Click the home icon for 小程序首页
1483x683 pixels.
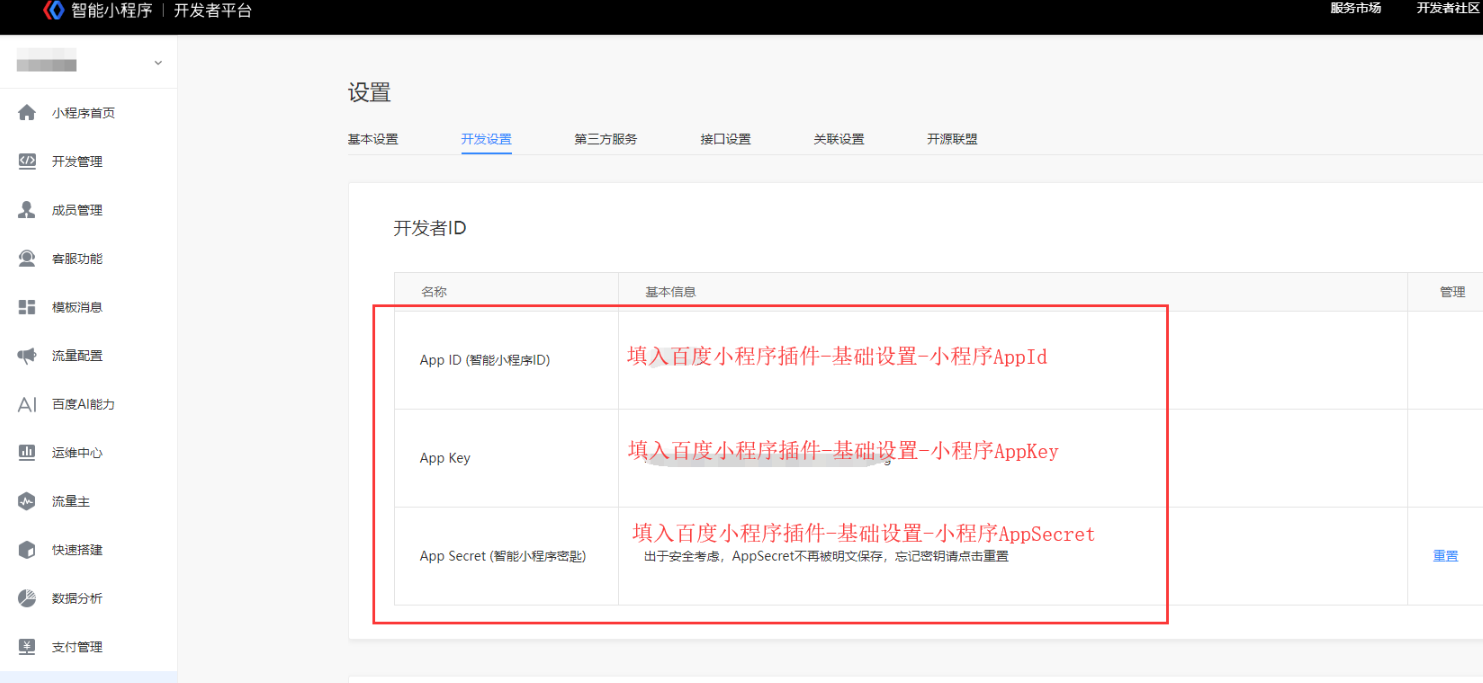pyautogui.click(x=27, y=113)
